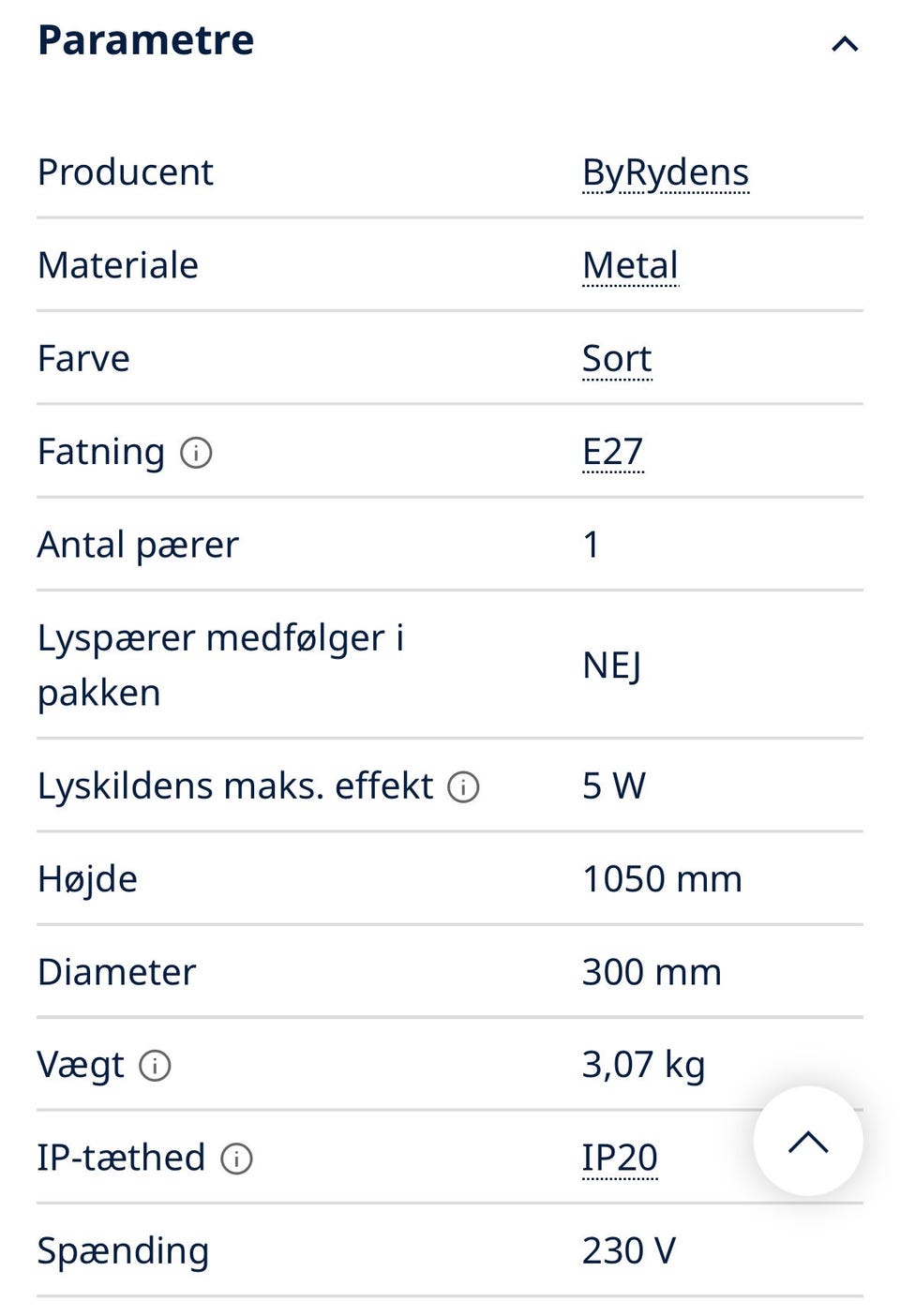This screenshot has width=900, height=1316.
Task: Click the Spænding value 230 V
Action: (628, 1250)
